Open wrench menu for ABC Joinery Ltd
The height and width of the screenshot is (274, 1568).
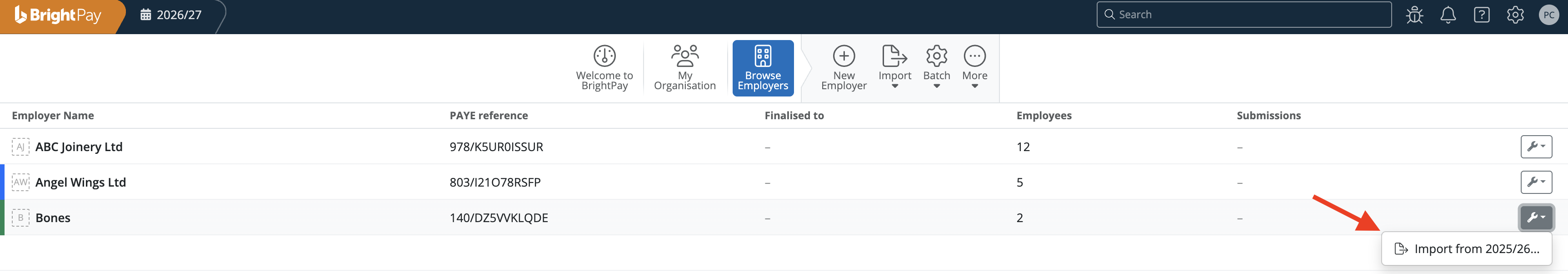(1535, 147)
